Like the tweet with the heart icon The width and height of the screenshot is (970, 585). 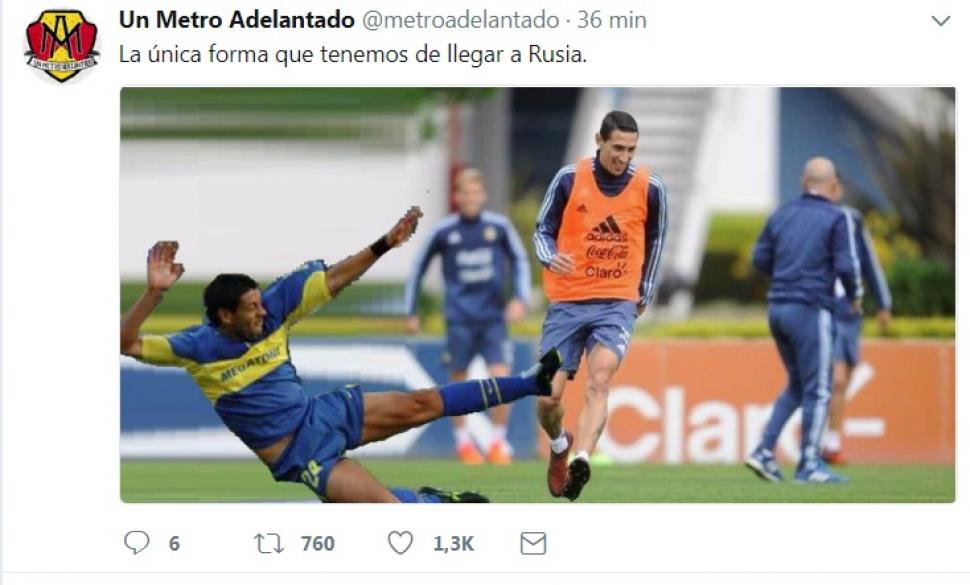[x=400, y=543]
